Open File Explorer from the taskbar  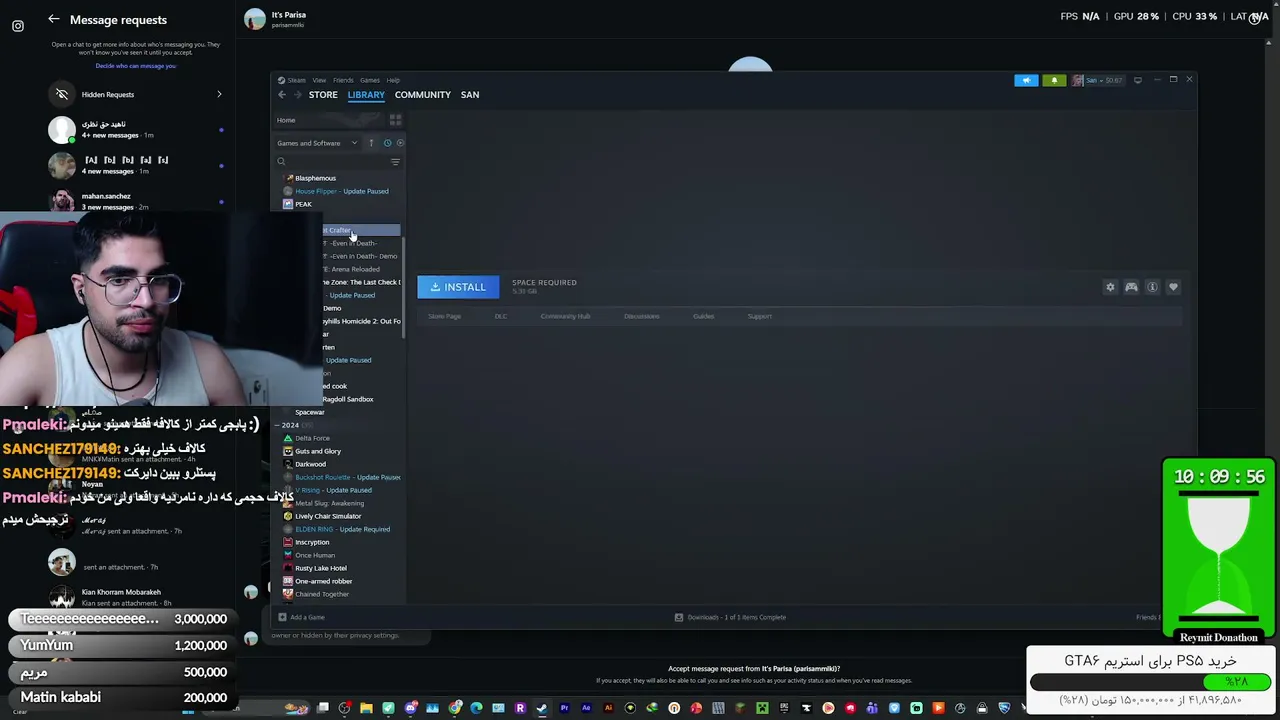pos(367,708)
